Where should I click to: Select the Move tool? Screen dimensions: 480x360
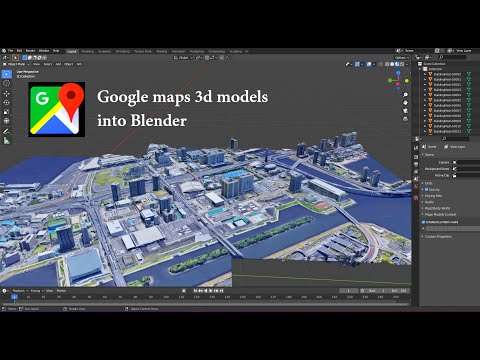(7, 93)
